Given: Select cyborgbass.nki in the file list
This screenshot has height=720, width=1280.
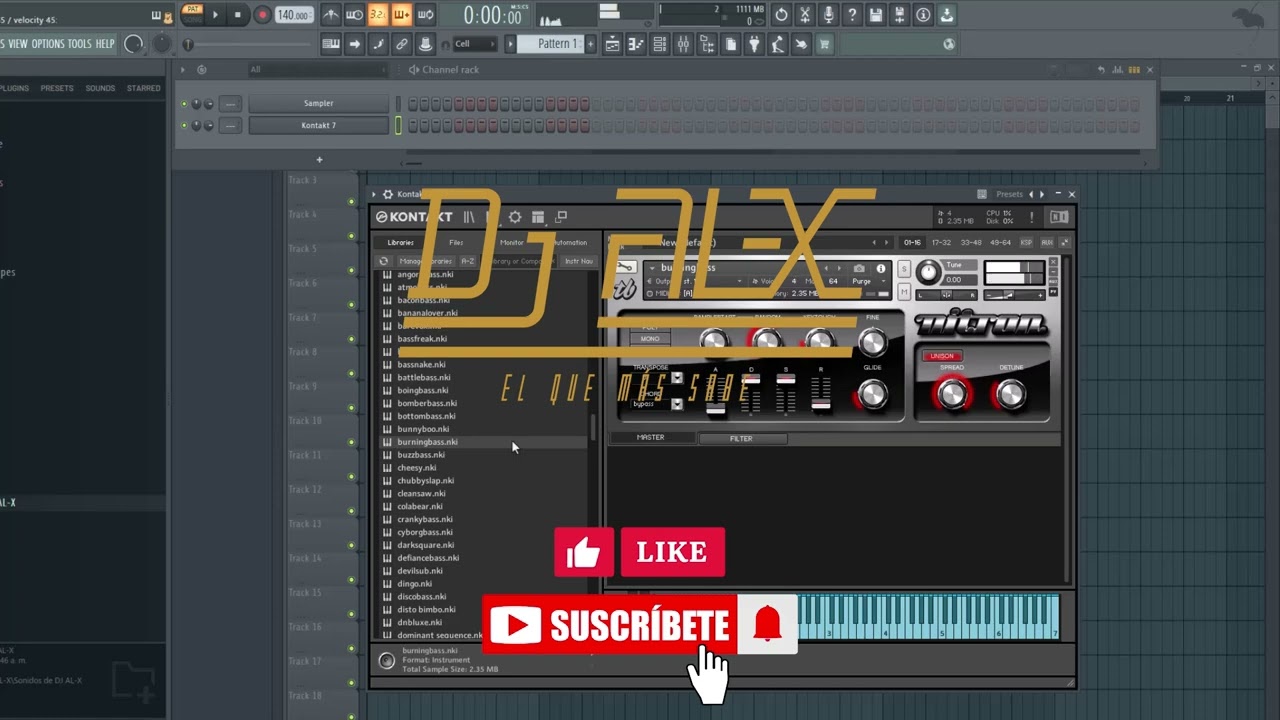Looking at the screenshot, I should (x=425, y=532).
